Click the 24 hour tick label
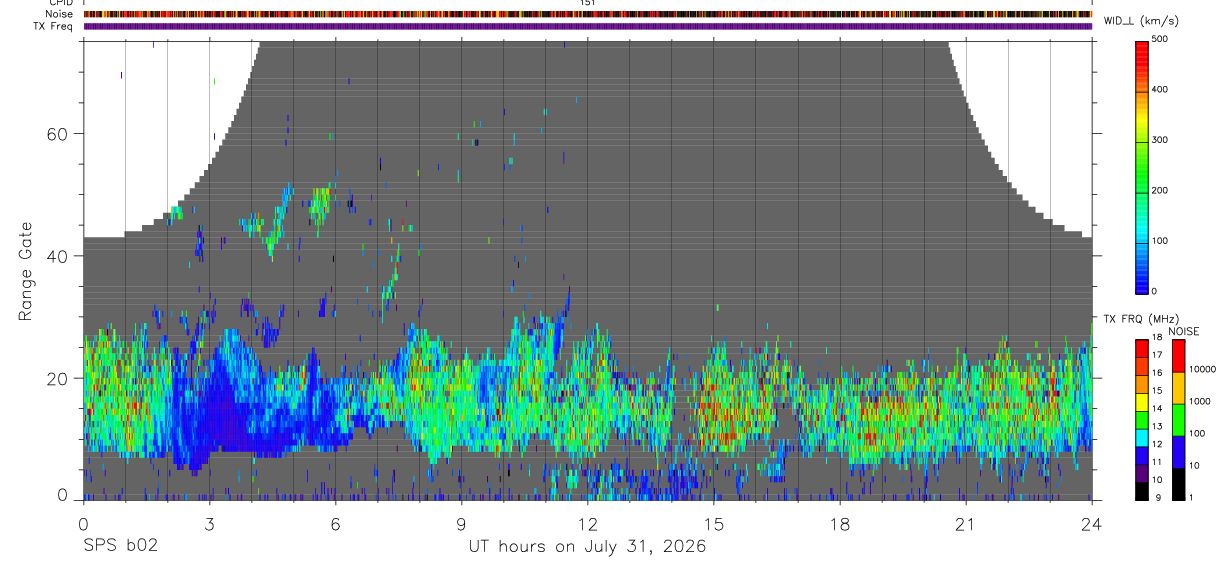The height and width of the screenshot is (567, 1228). [1092, 523]
